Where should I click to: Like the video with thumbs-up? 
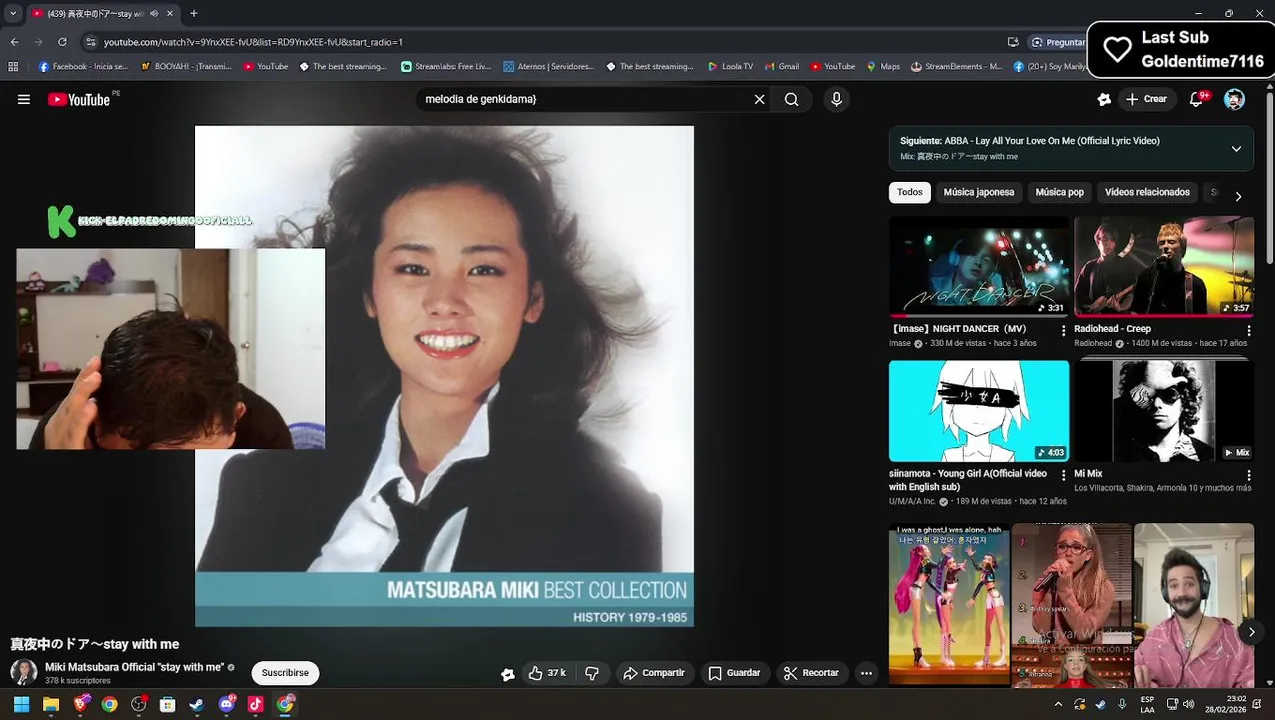point(546,673)
